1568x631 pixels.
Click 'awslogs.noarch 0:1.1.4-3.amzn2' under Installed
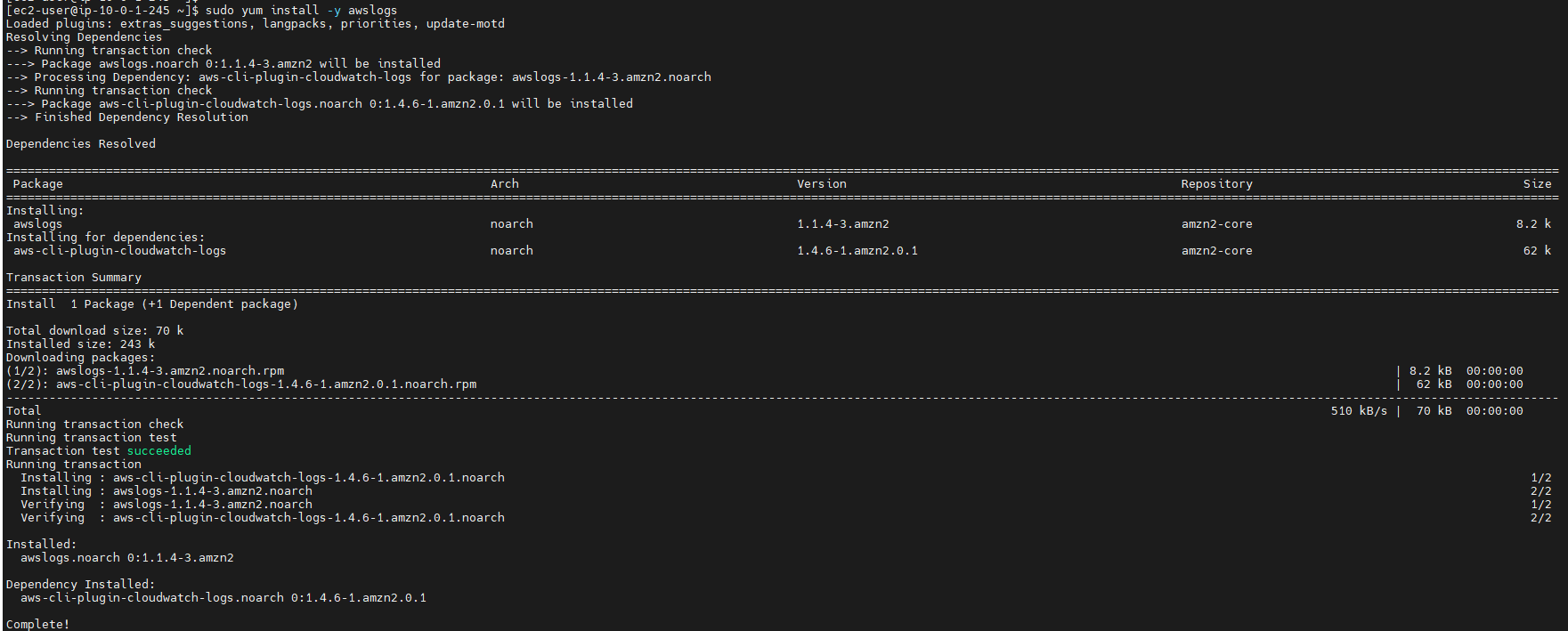click(127, 558)
